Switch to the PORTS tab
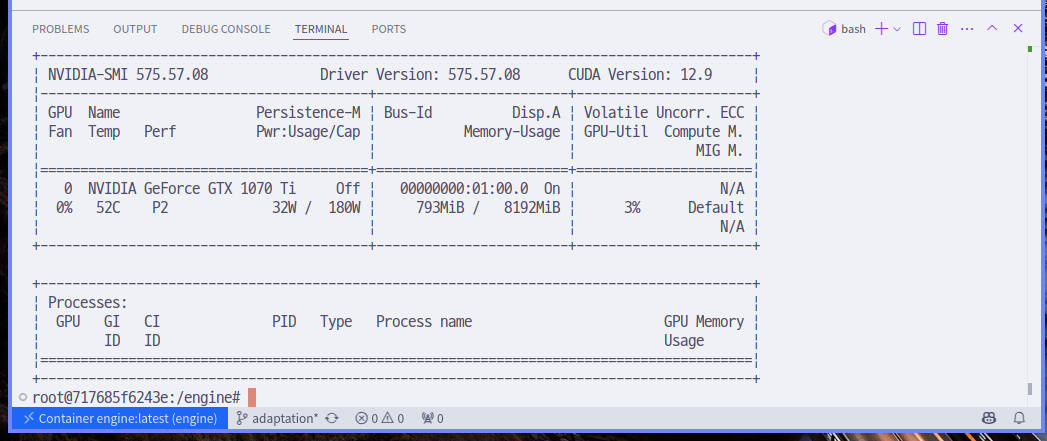Viewport: 1047px width, 441px height. 389,29
